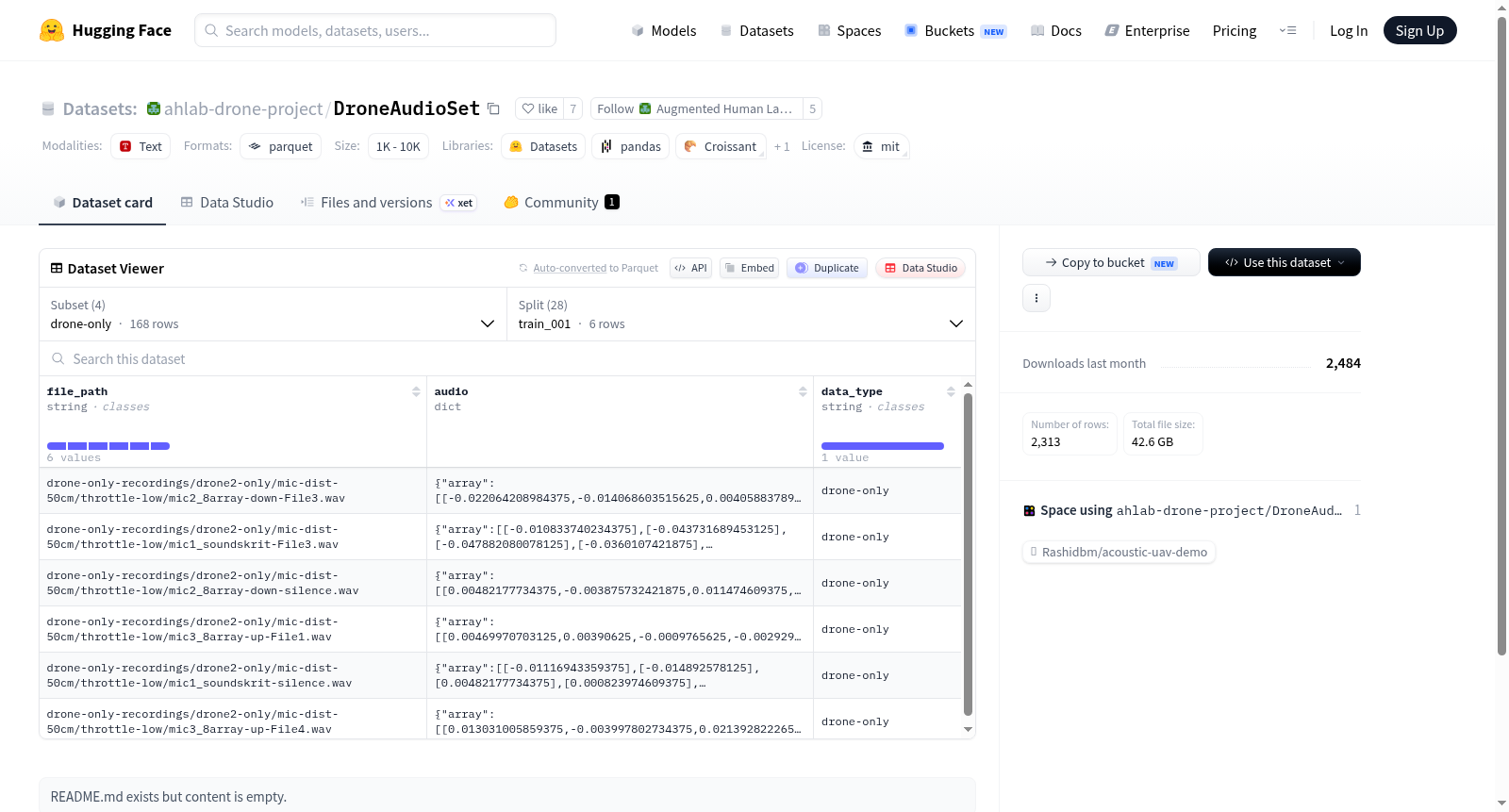Viewport: 1509px width, 812px height.
Task: Open Buckets in top navigation
Action: tap(955, 30)
